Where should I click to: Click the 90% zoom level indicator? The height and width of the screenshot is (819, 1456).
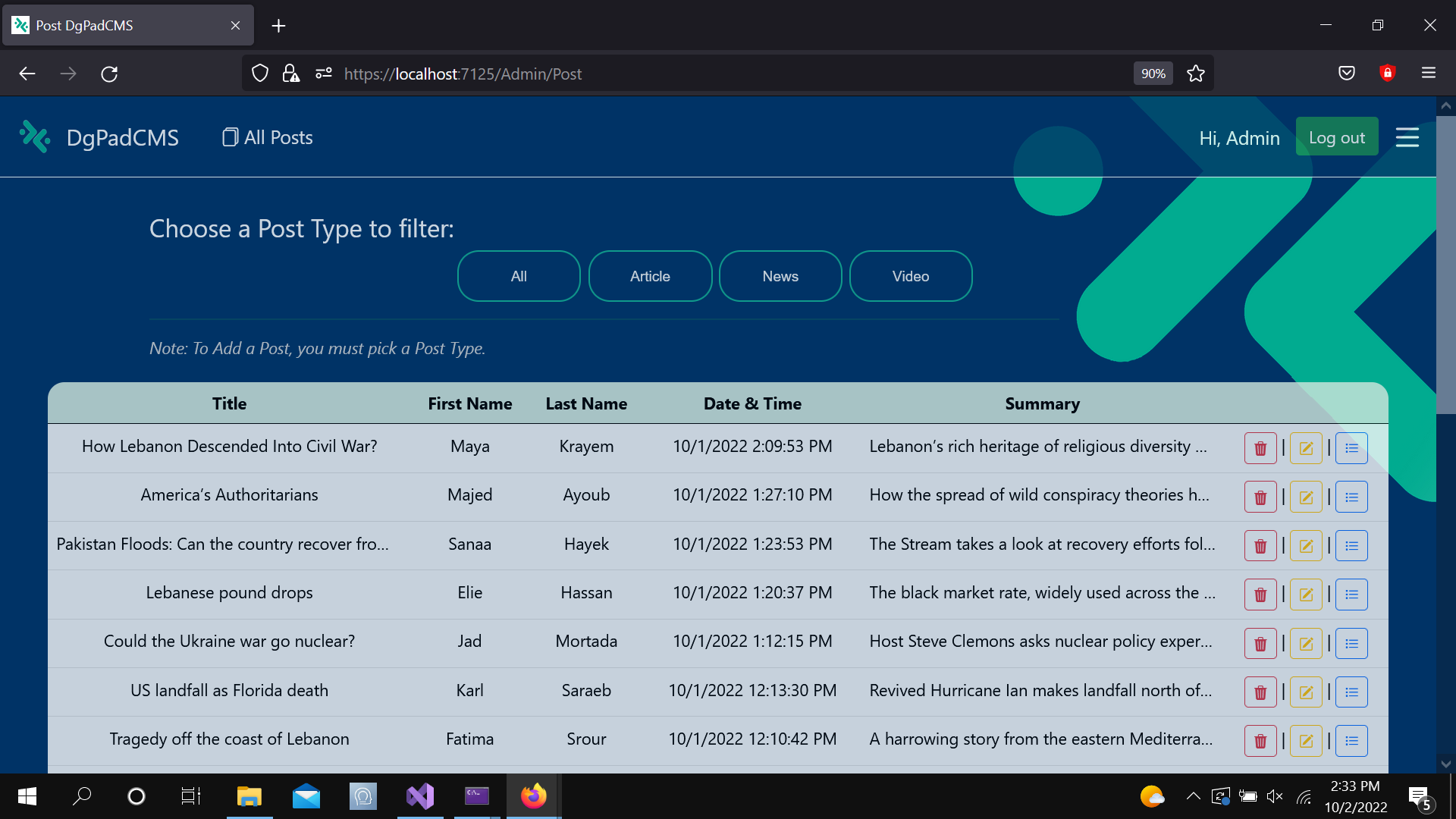1153,74
